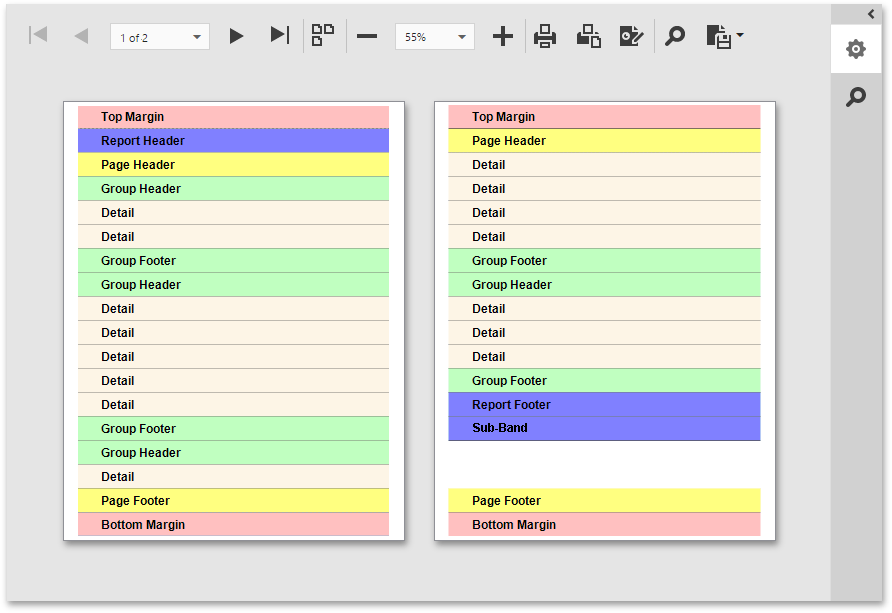Click the Report Footer band on page two
Viewport: 892px width, 613px height.
pos(604,405)
